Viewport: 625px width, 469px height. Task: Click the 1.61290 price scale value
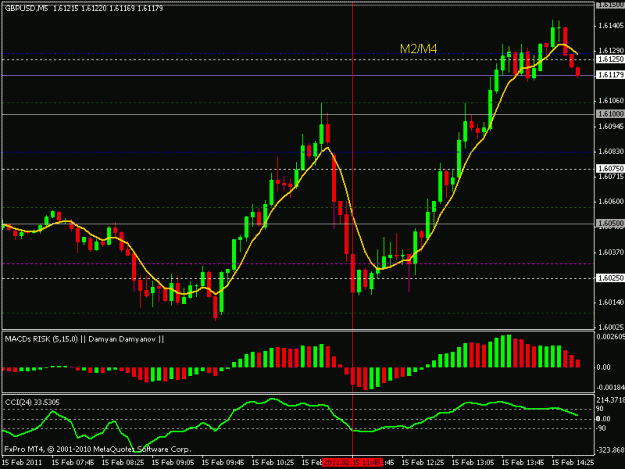point(611,51)
